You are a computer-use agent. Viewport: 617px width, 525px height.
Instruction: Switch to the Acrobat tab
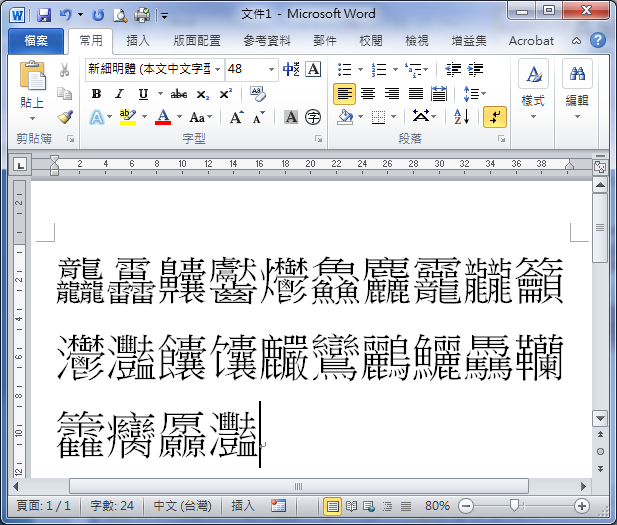(x=531, y=41)
